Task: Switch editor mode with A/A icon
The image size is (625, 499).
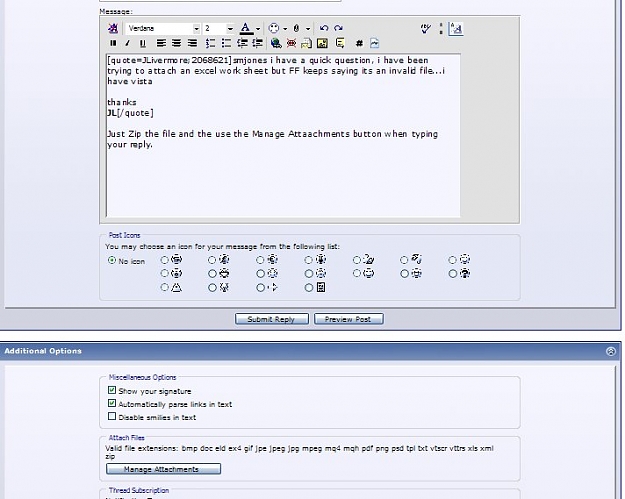Action: coord(456,29)
